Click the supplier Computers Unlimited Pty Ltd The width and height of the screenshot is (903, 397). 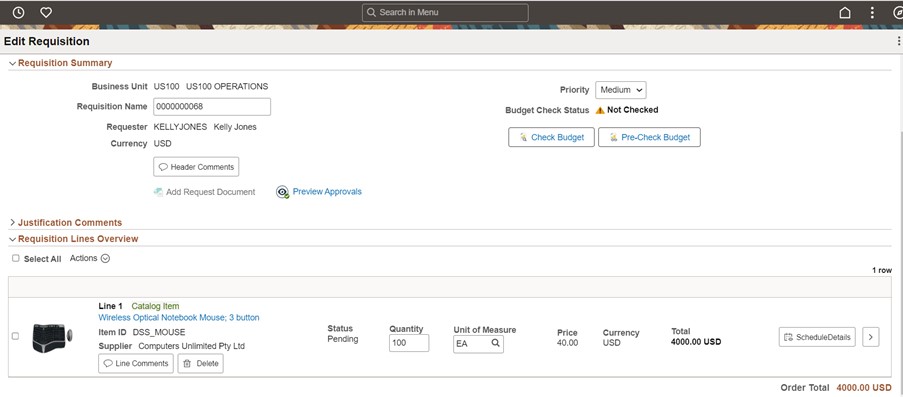[192, 346]
